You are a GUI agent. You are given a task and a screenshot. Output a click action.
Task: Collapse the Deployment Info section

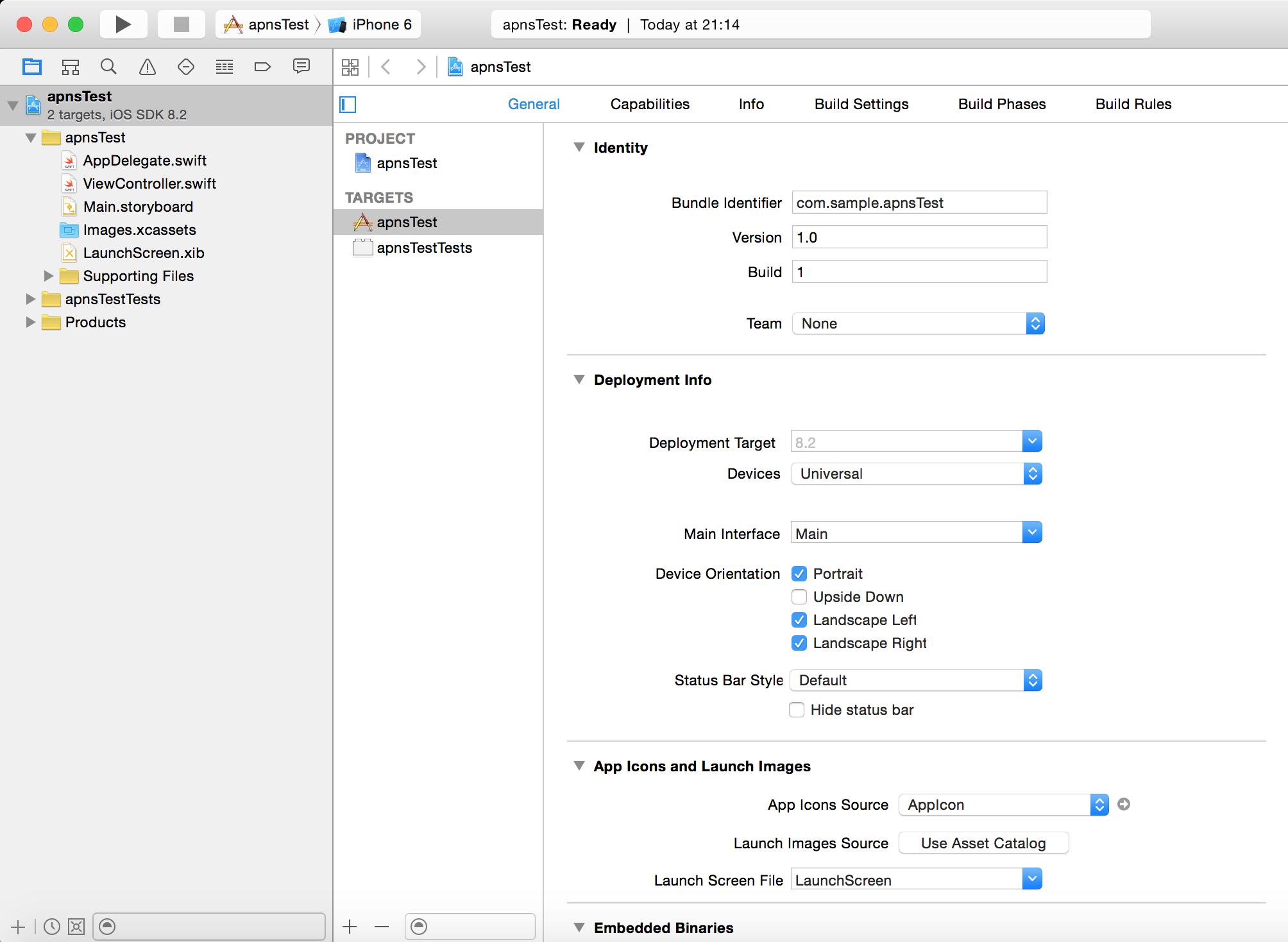coord(579,380)
